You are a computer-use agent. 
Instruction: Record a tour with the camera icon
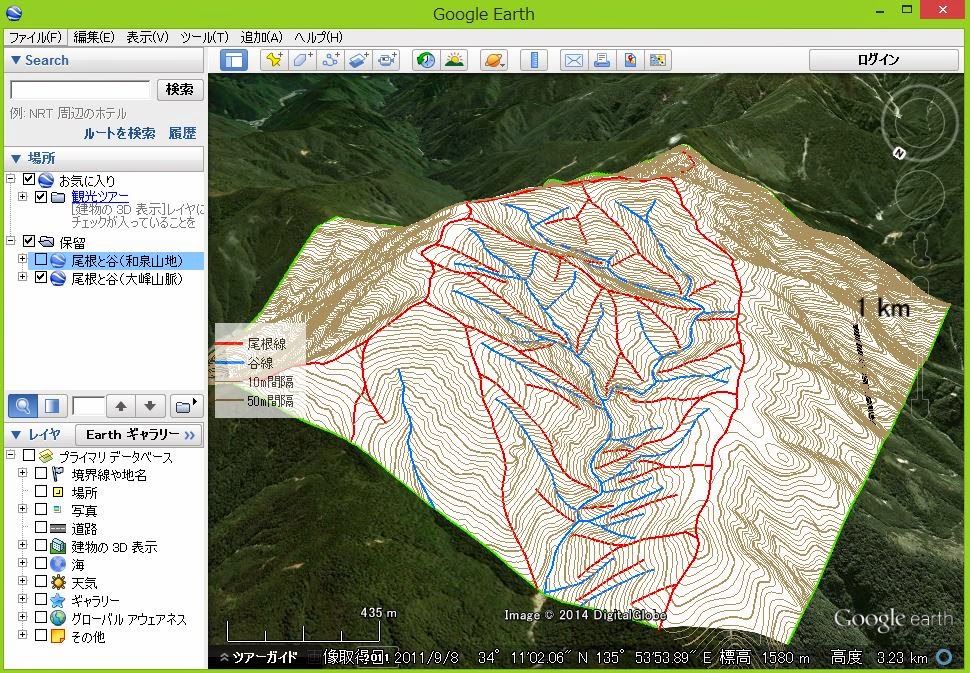[388, 60]
